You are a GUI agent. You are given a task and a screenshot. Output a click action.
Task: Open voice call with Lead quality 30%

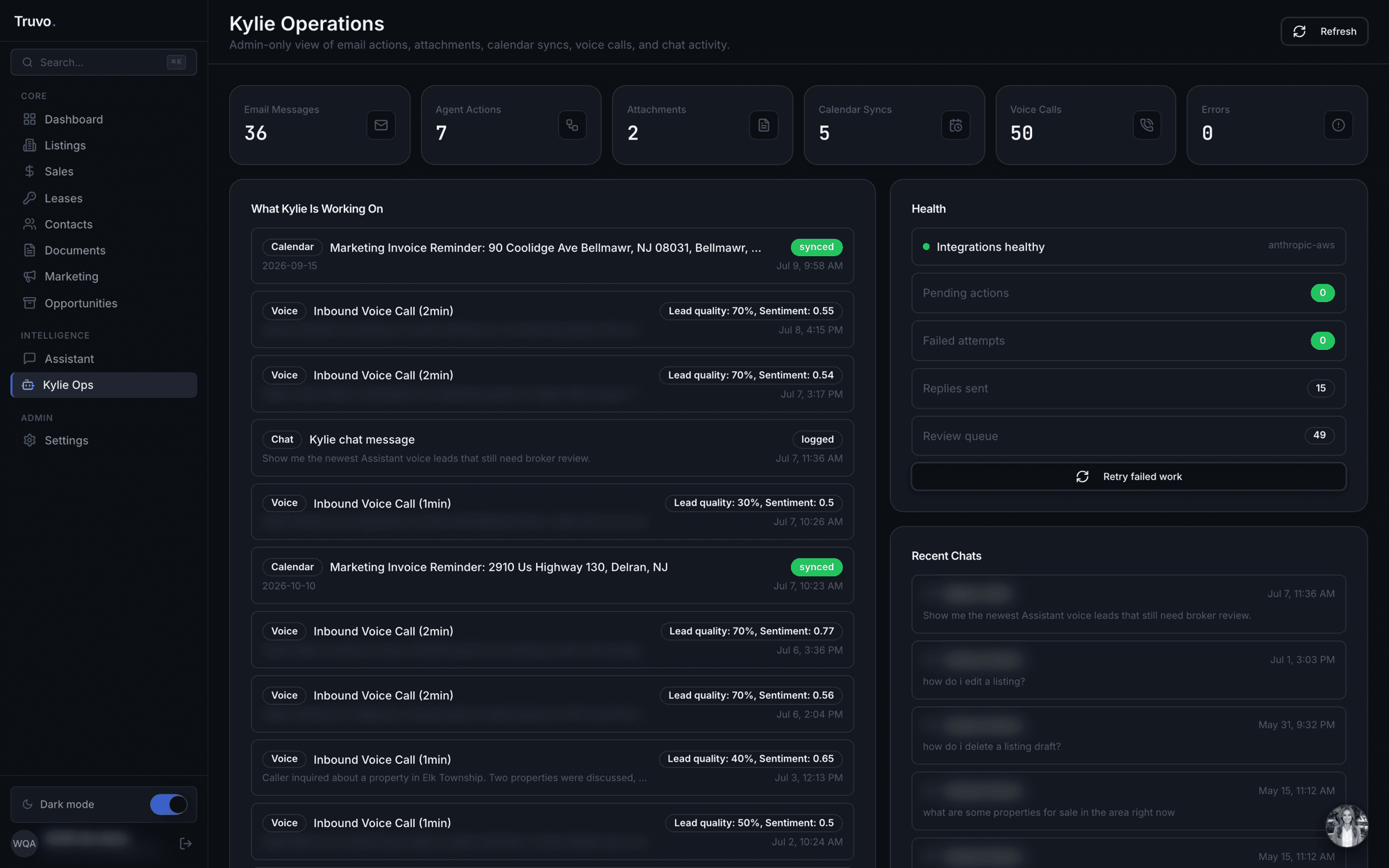[x=552, y=512]
